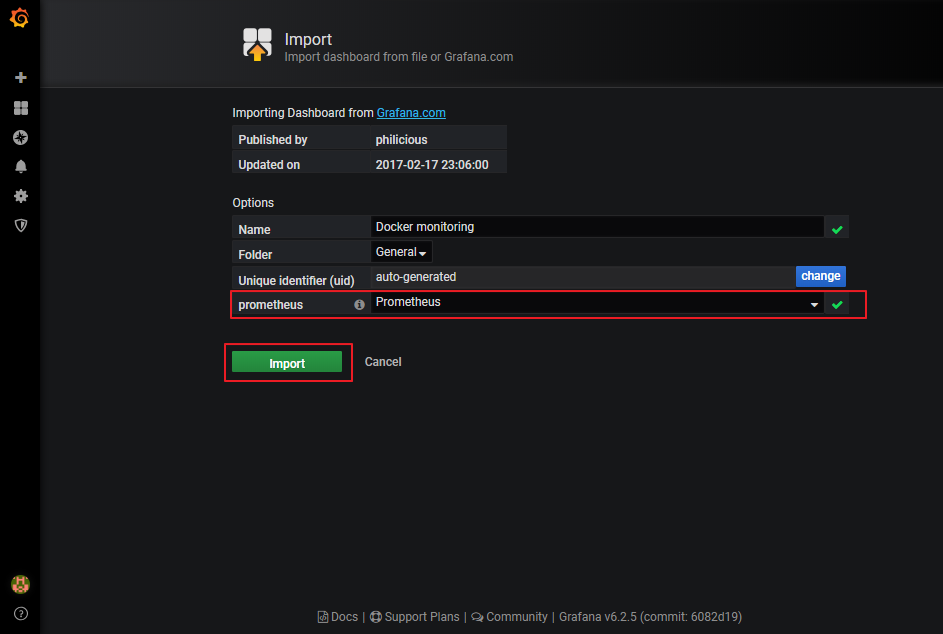Open the Create plus menu in sidebar

(x=20, y=78)
